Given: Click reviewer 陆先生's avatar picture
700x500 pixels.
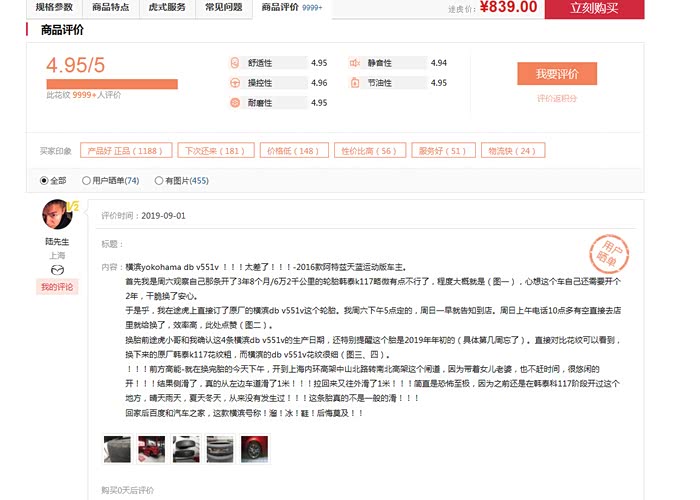Looking at the screenshot, I should click(57, 214).
